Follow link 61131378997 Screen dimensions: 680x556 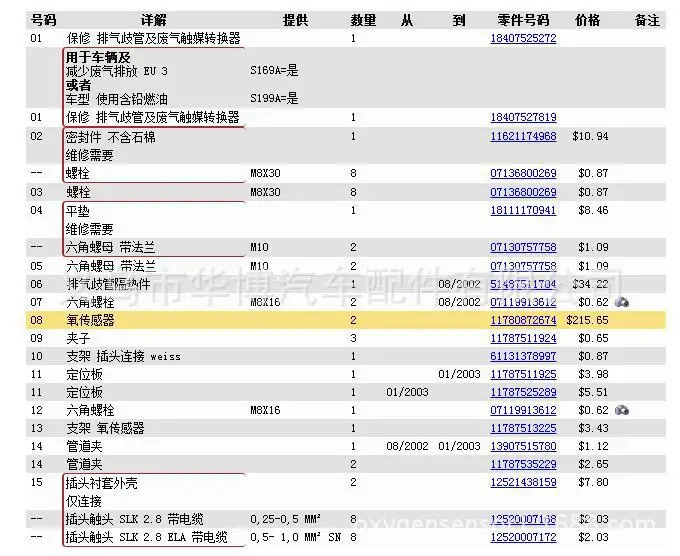(523, 356)
